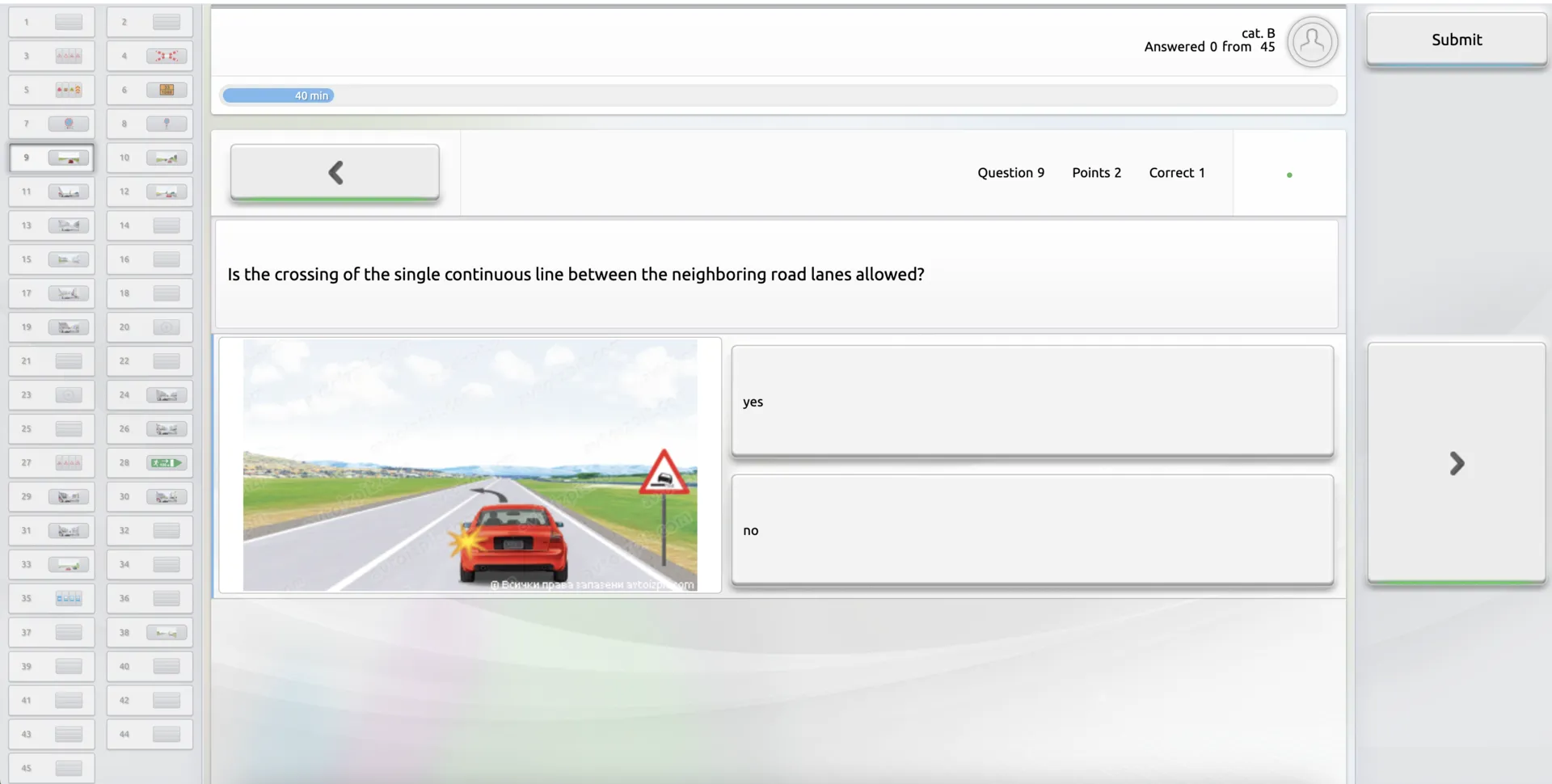Click the user profile avatar icon
The image size is (1552, 784).
[x=1312, y=42]
